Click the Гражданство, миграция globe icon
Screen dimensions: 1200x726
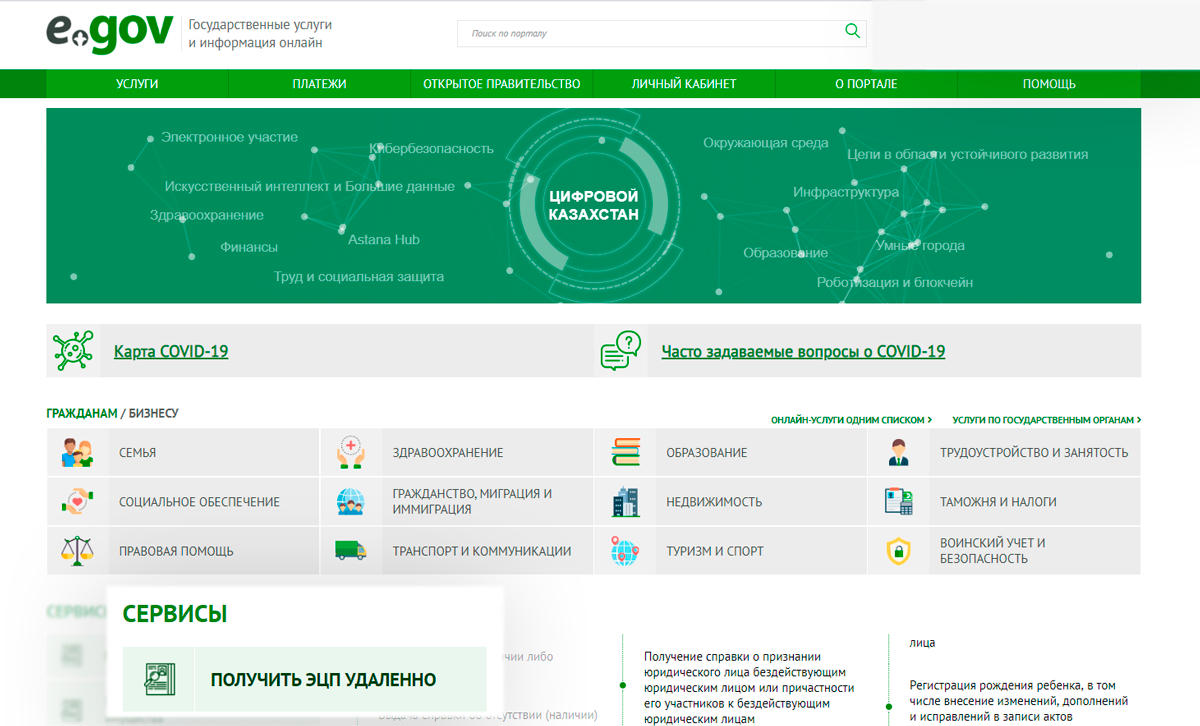(351, 502)
